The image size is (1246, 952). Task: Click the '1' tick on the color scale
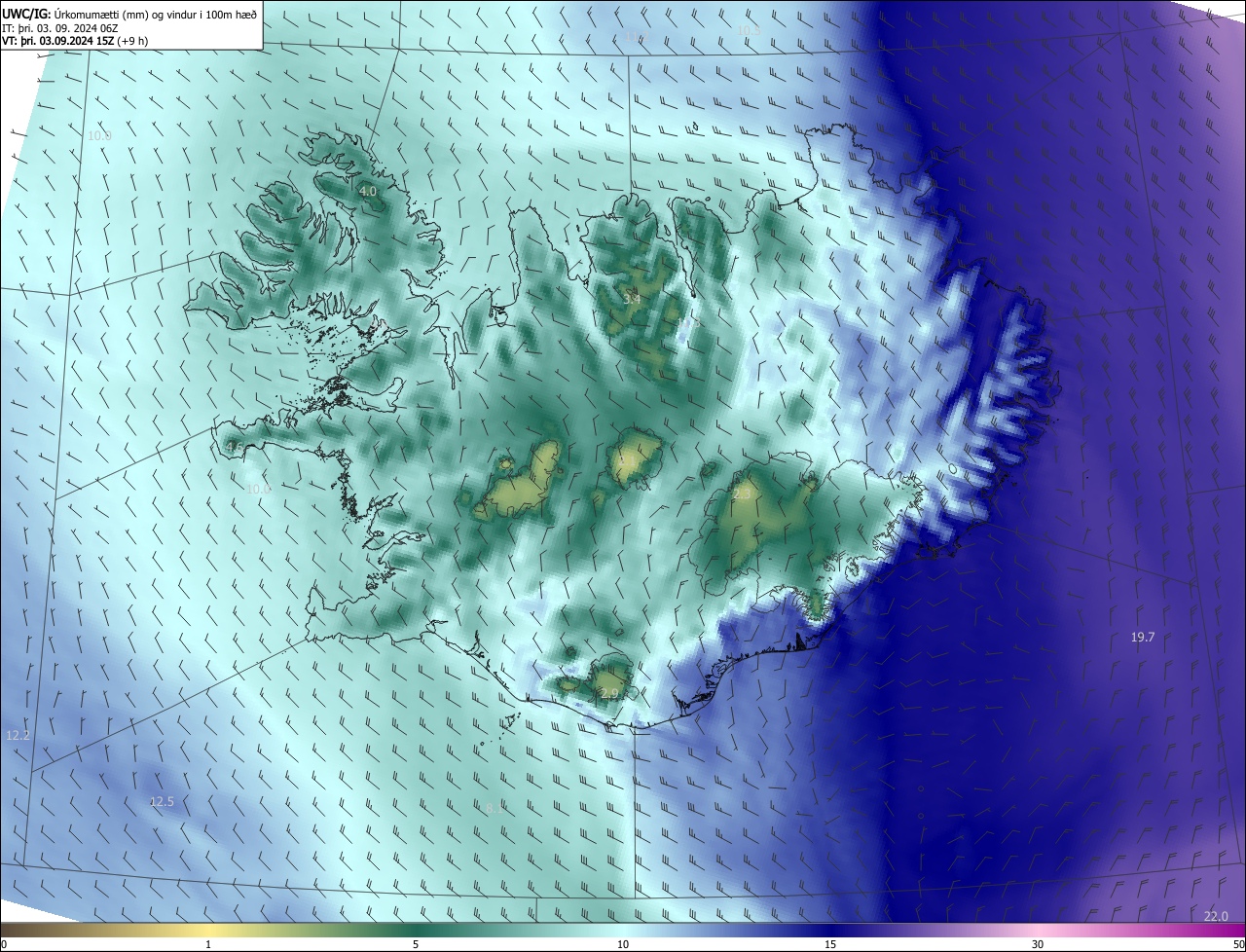click(x=208, y=944)
